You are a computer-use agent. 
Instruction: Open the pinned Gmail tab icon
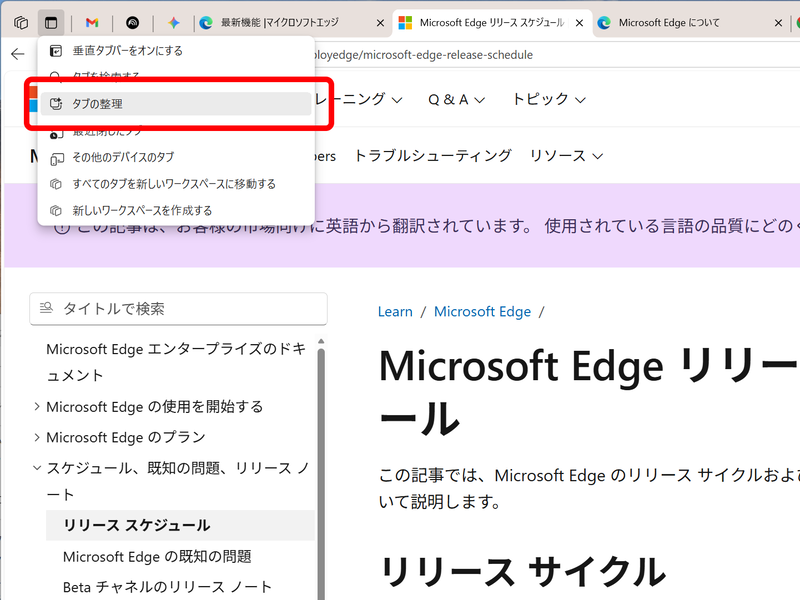tap(93, 22)
